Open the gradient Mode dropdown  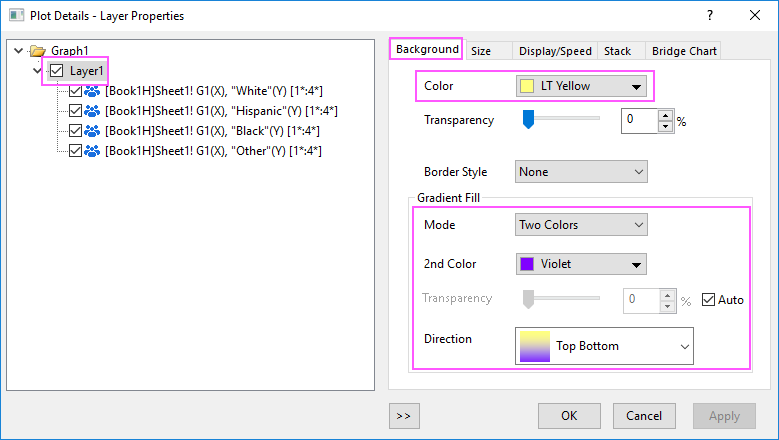click(581, 225)
